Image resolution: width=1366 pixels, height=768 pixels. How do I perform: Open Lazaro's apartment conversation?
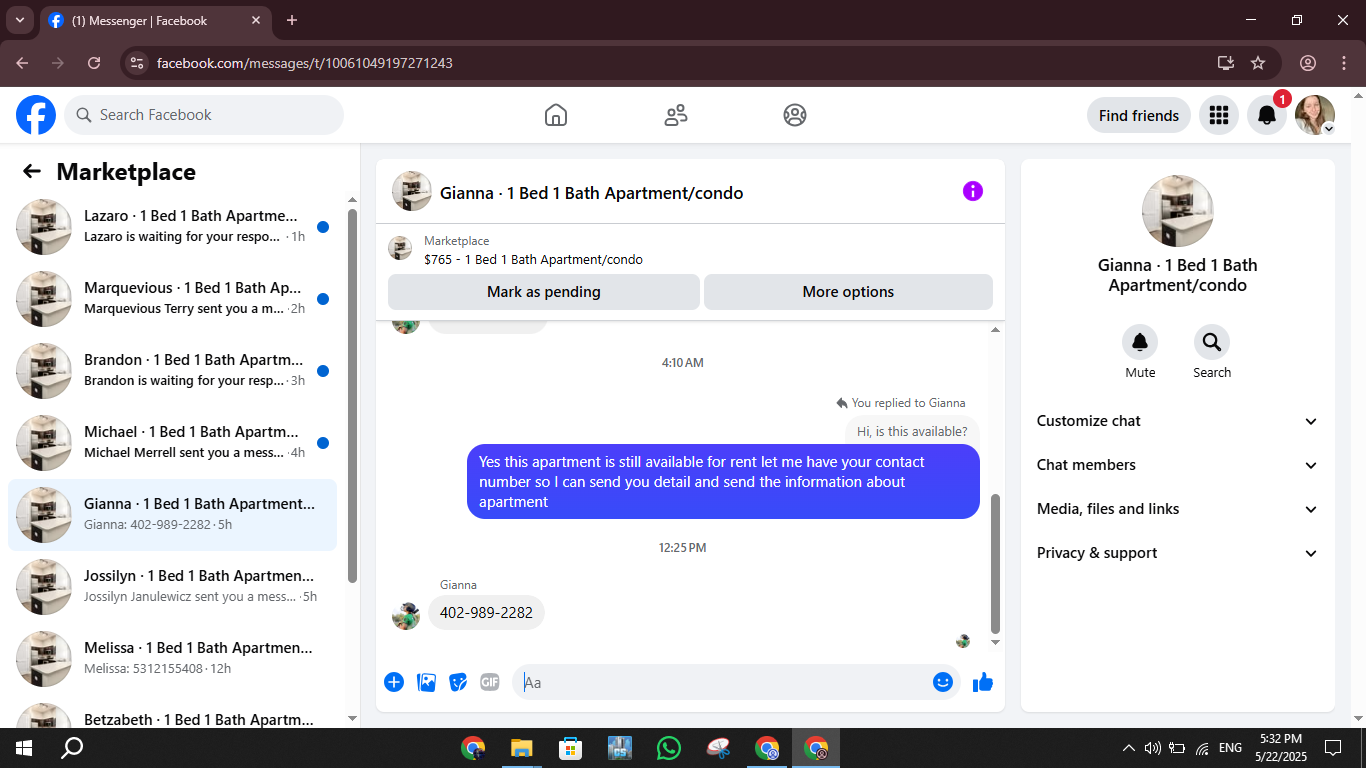[172, 227]
